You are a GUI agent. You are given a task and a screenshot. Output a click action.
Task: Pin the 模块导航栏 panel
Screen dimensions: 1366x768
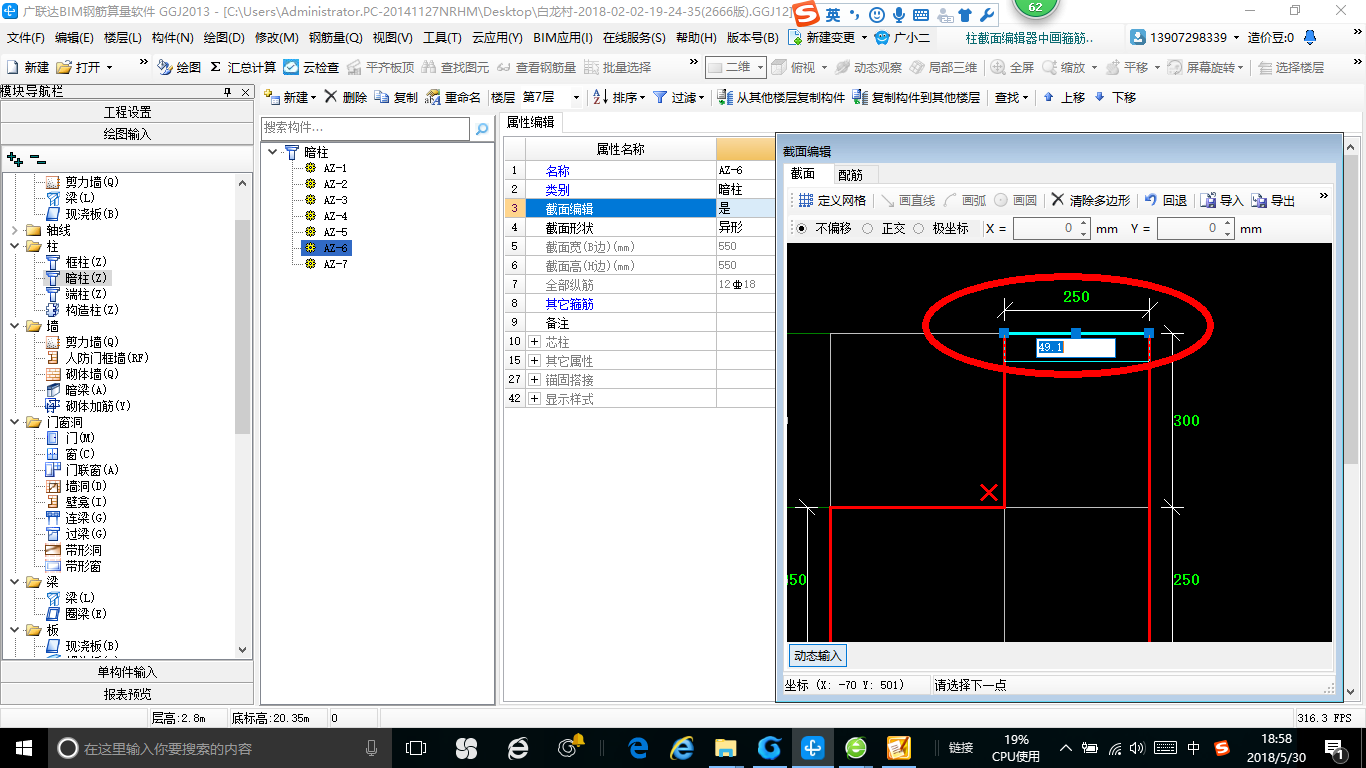(227, 91)
